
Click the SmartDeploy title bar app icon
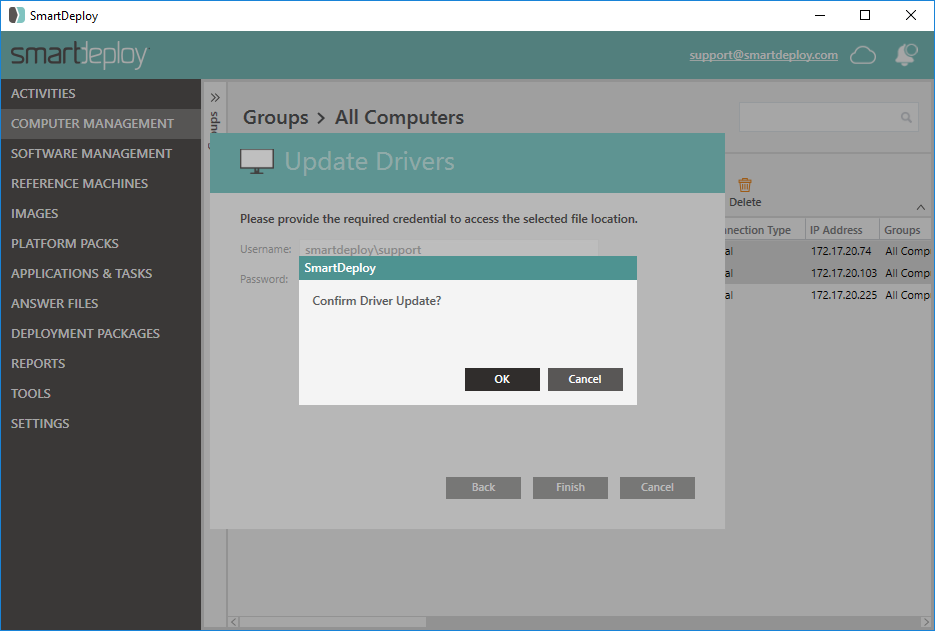[x=17, y=15]
